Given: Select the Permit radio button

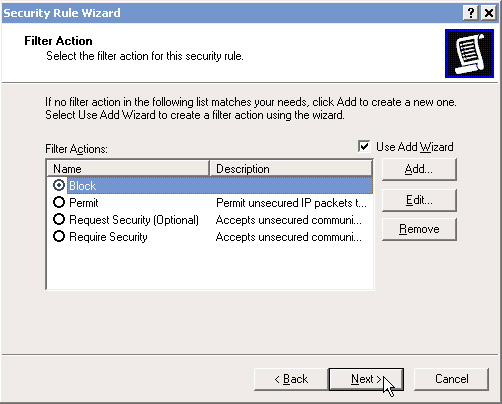Looking at the screenshot, I should [59, 202].
